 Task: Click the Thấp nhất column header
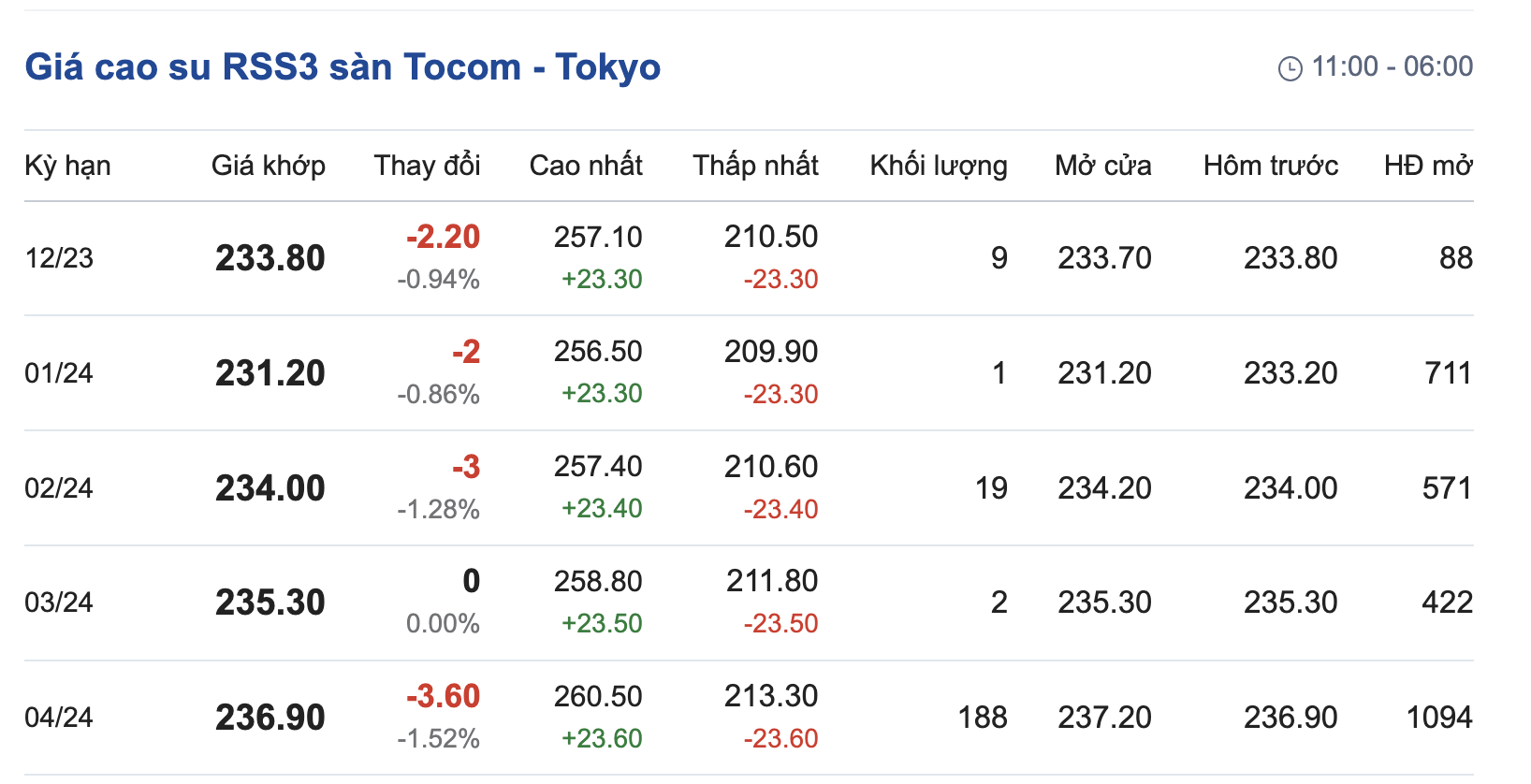tap(755, 166)
